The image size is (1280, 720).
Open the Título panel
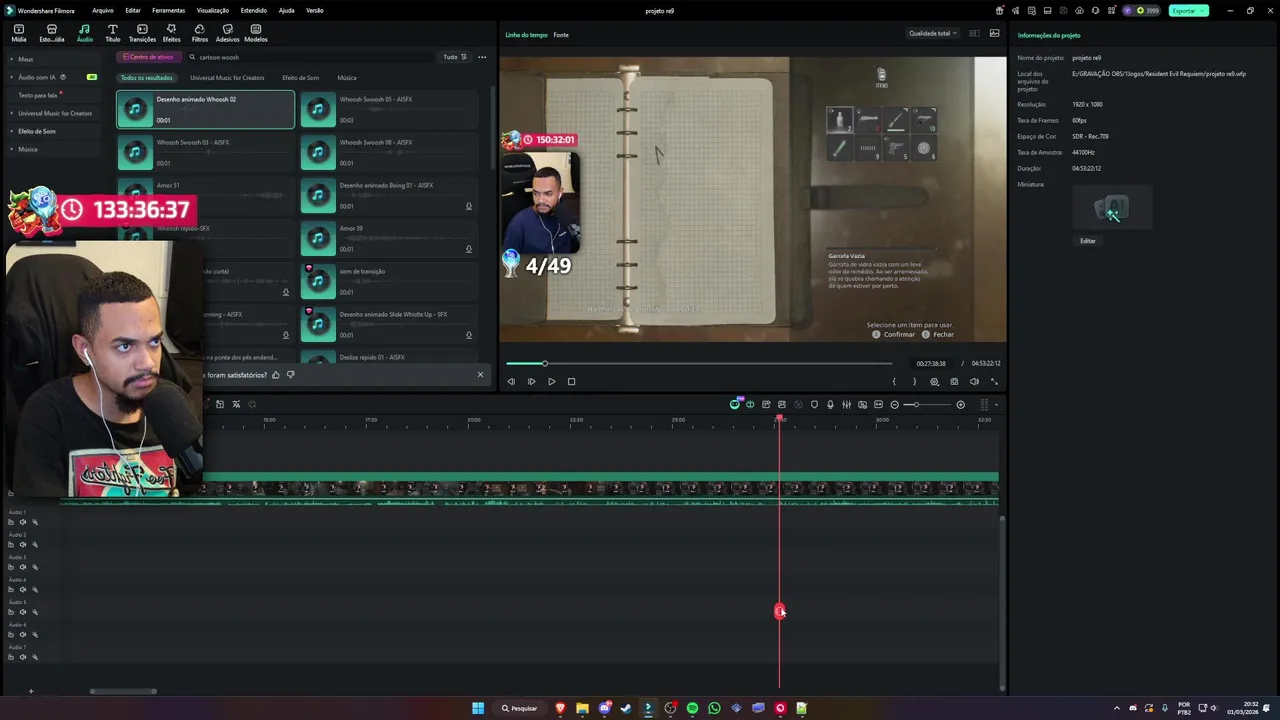[112, 33]
